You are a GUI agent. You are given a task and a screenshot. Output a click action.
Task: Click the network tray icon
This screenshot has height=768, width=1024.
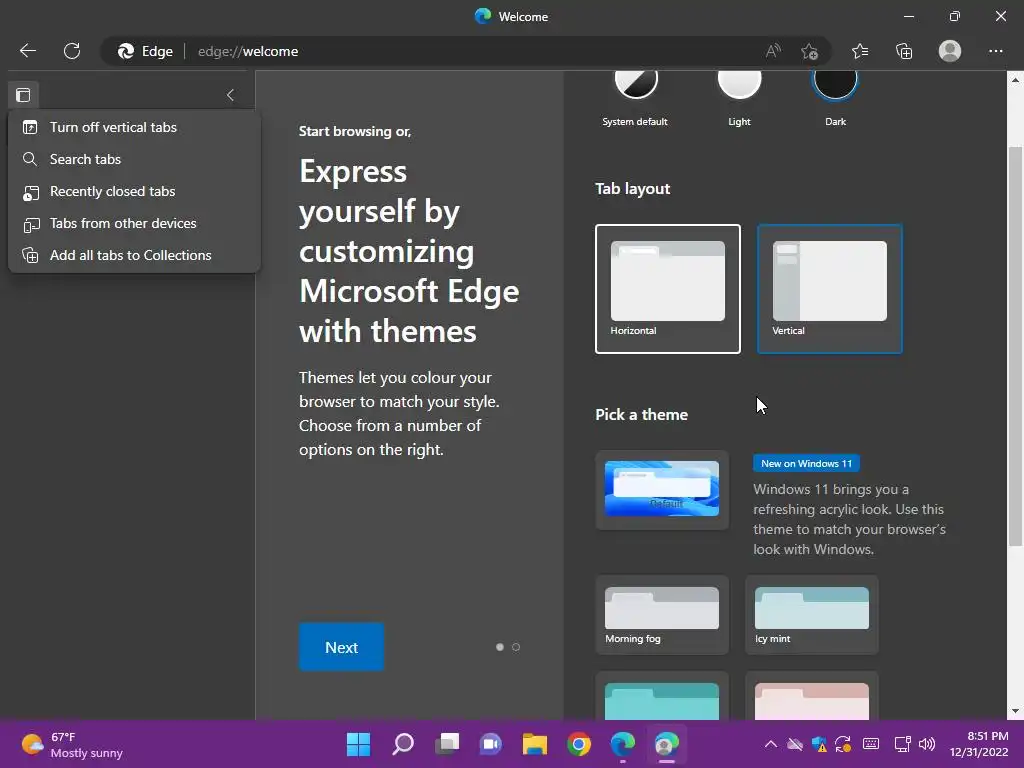coord(902,744)
